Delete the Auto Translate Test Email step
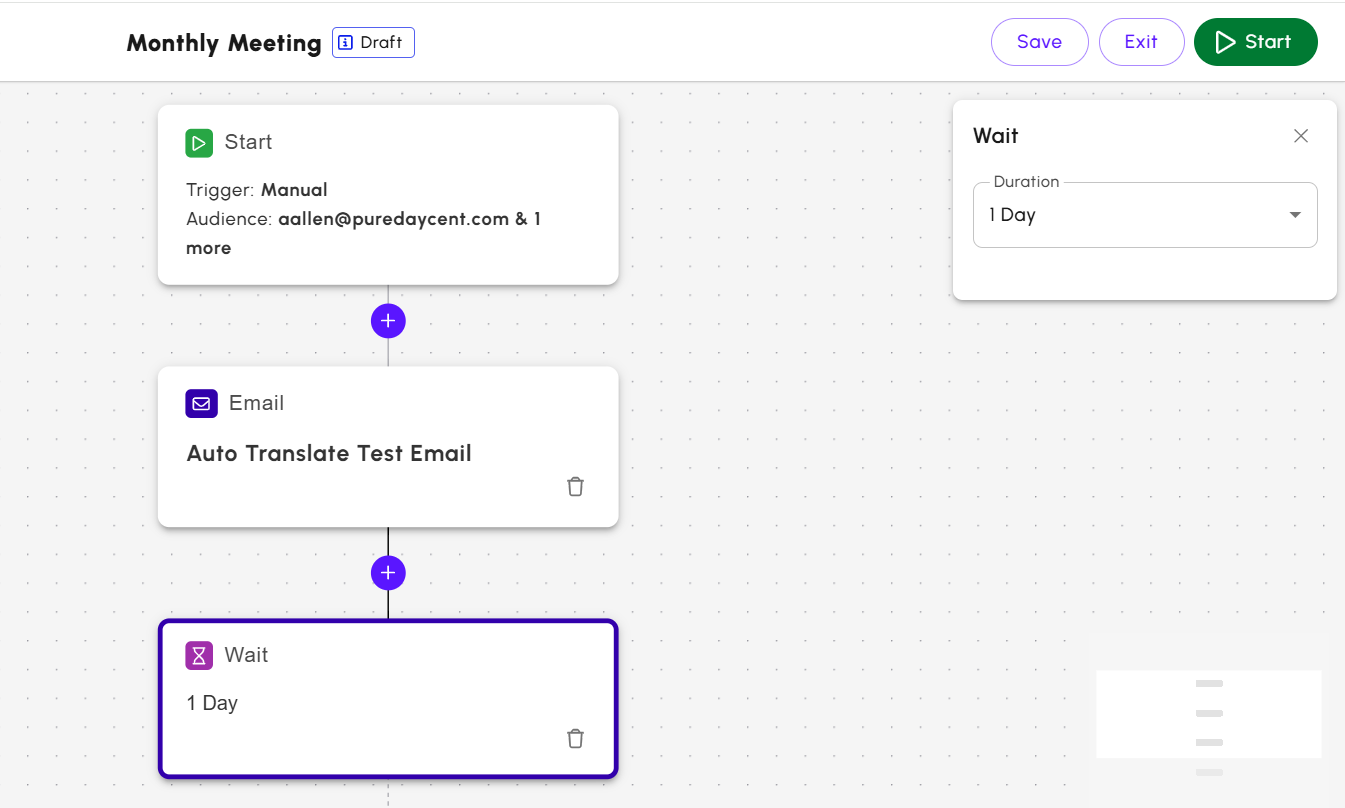 point(575,487)
